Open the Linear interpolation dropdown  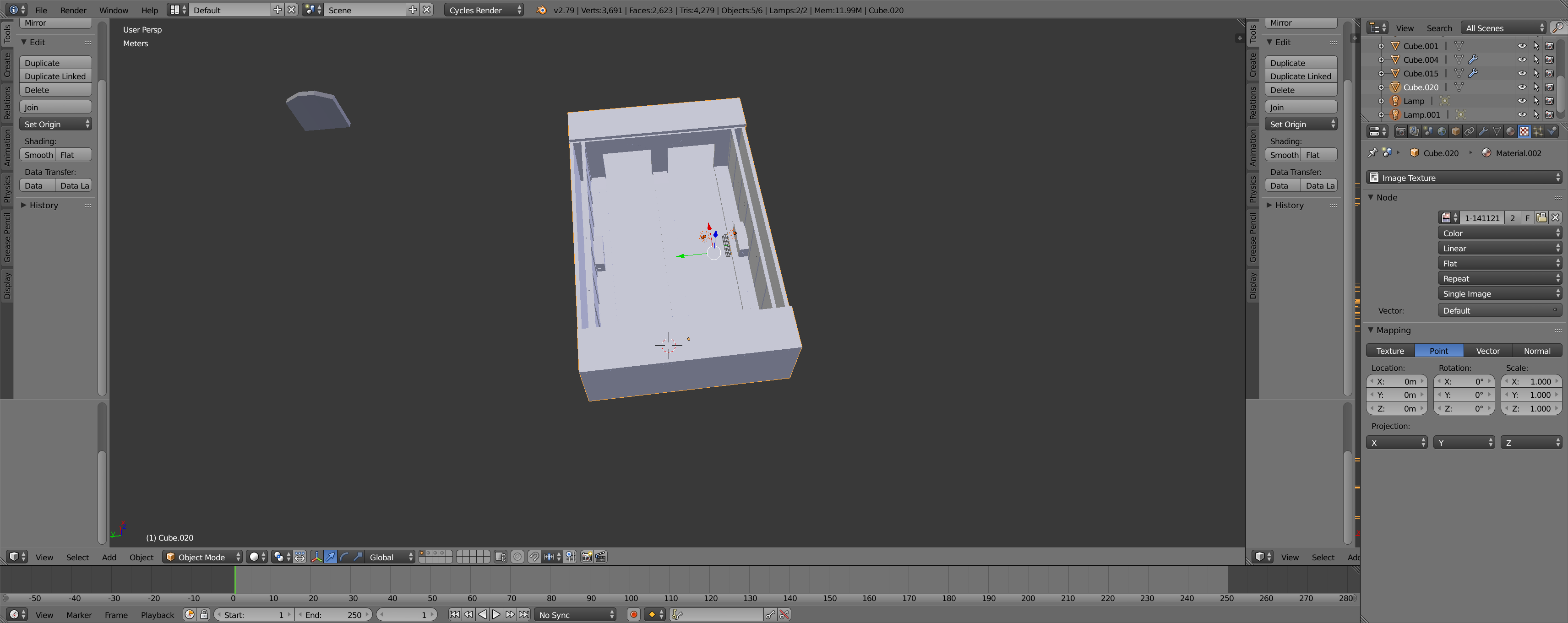(1500, 248)
